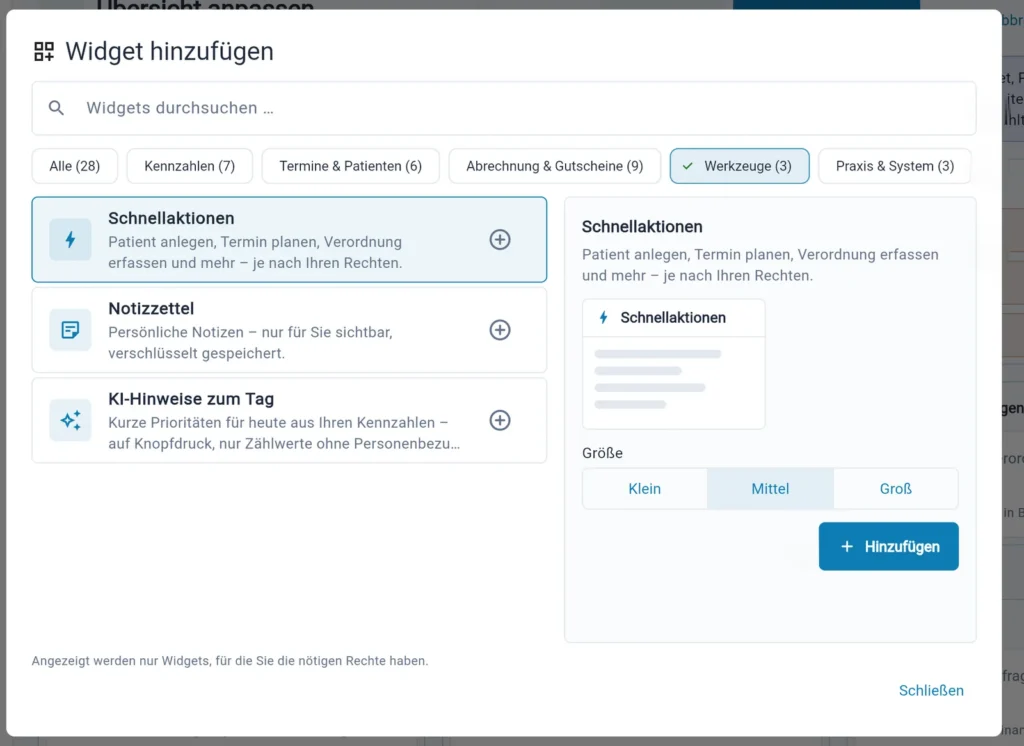Click the 'Größe' label
Image resolution: width=1024 pixels, height=746 pixels.
click(602, 453)
